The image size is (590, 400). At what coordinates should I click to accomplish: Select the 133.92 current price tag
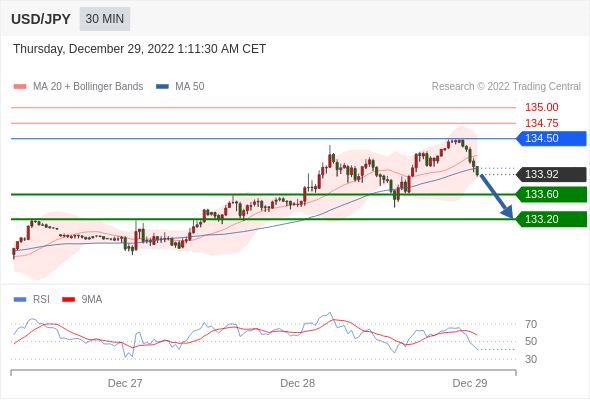pos(551,175)
